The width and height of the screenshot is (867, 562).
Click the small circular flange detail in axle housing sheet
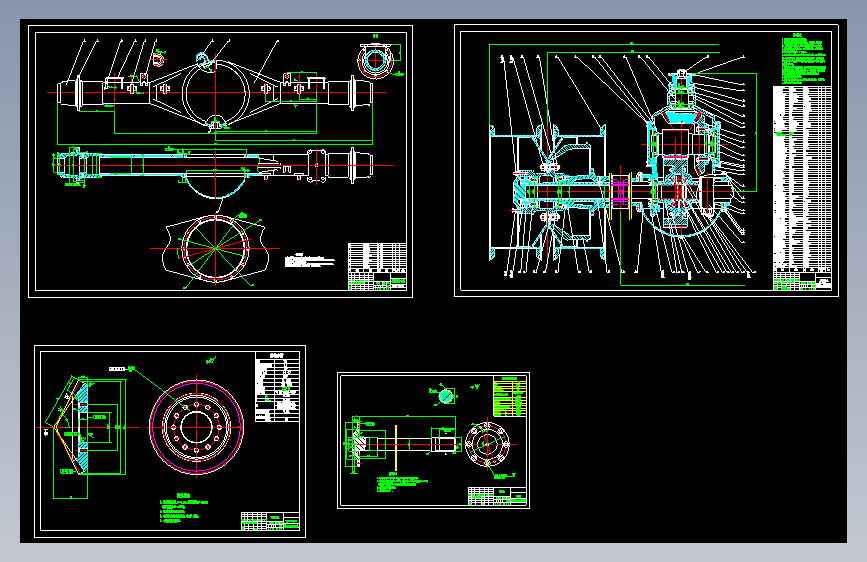(x=377, y=60)
